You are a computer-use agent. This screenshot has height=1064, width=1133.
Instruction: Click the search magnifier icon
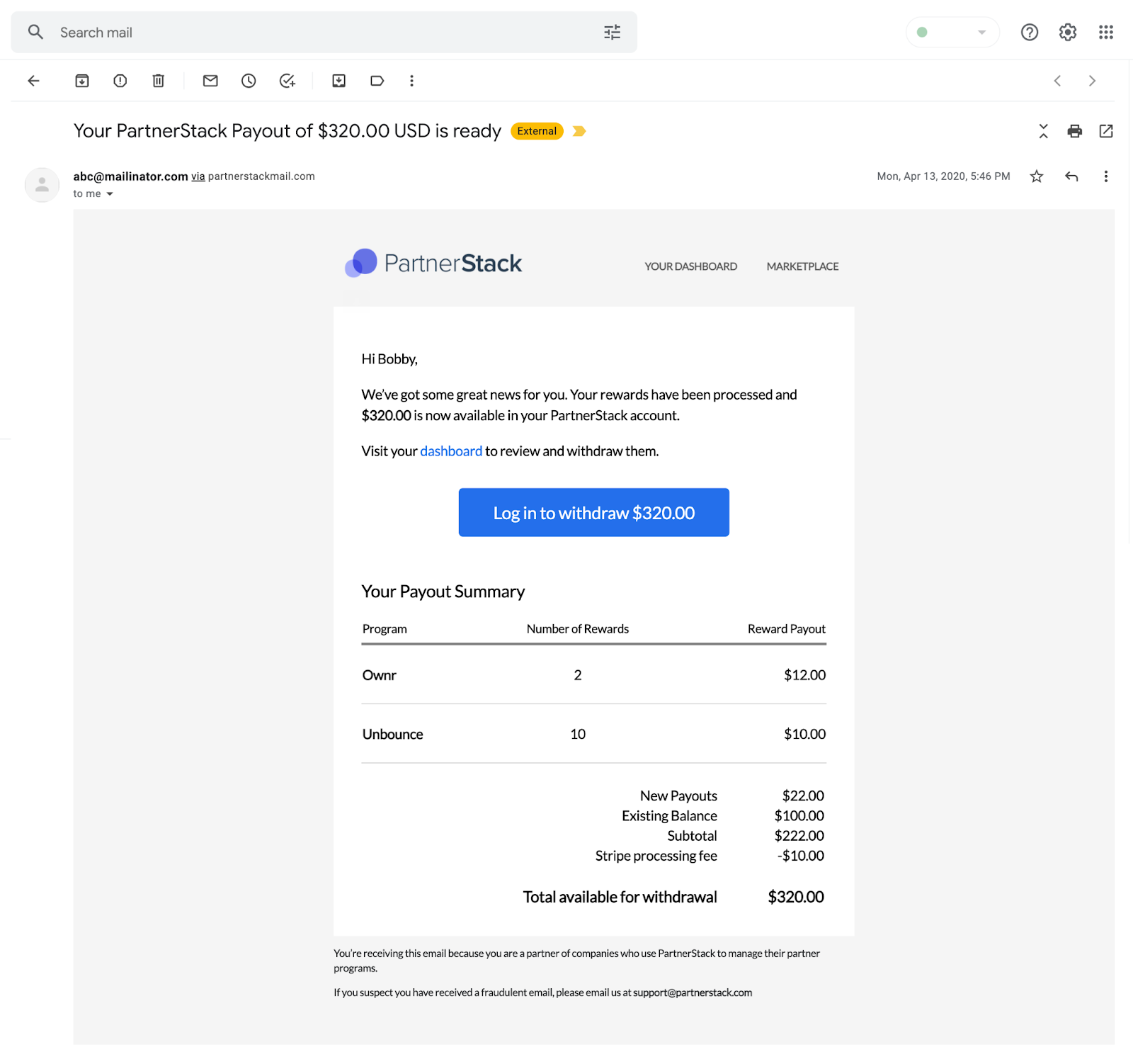click(35, 32)
